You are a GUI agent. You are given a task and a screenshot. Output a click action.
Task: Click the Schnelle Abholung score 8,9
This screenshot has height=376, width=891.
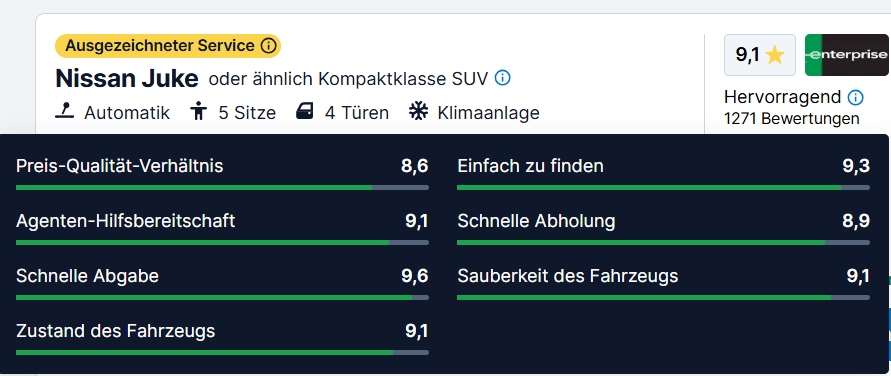click(856, 221)
